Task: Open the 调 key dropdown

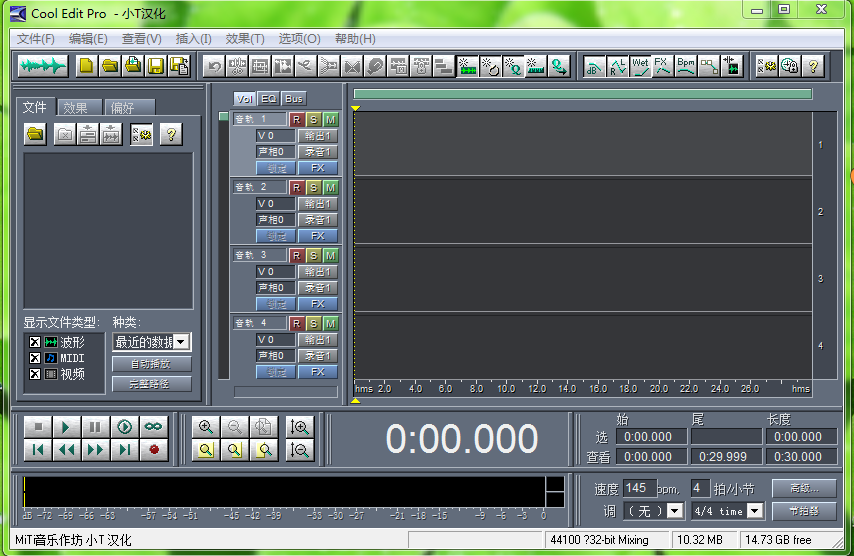Action: pos(675,511)
